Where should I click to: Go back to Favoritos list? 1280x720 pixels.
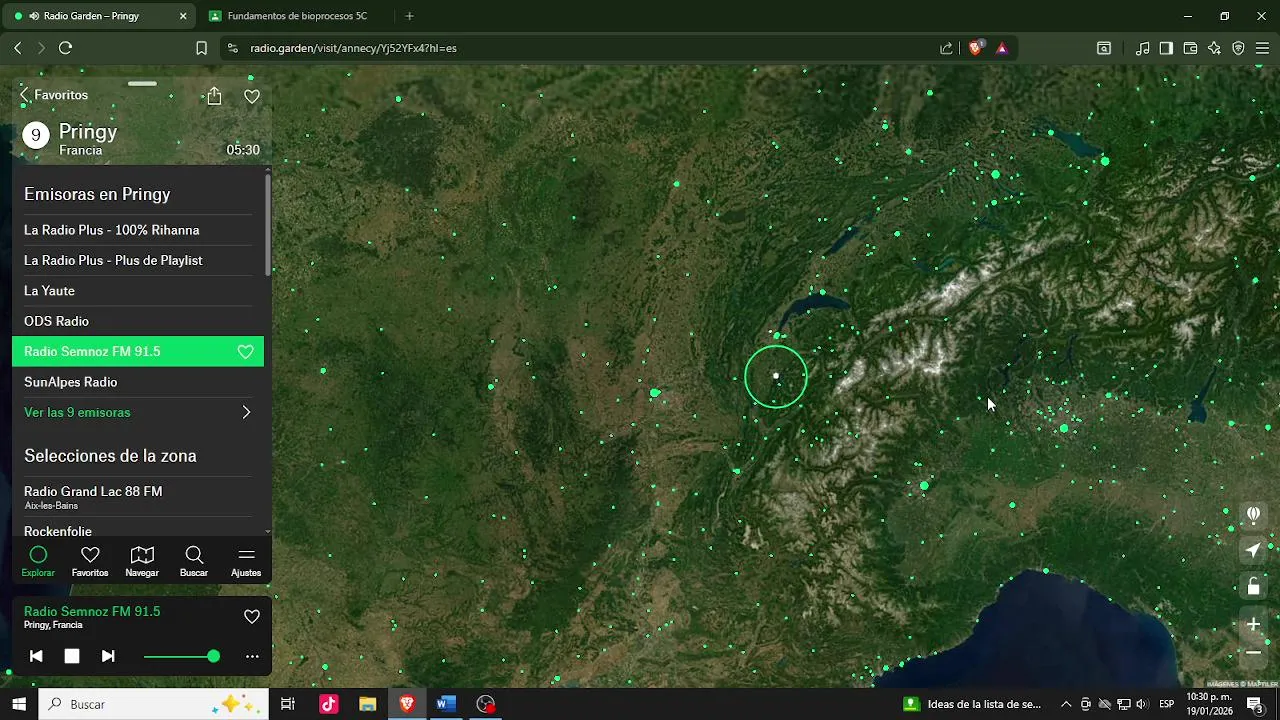(54, 95)
